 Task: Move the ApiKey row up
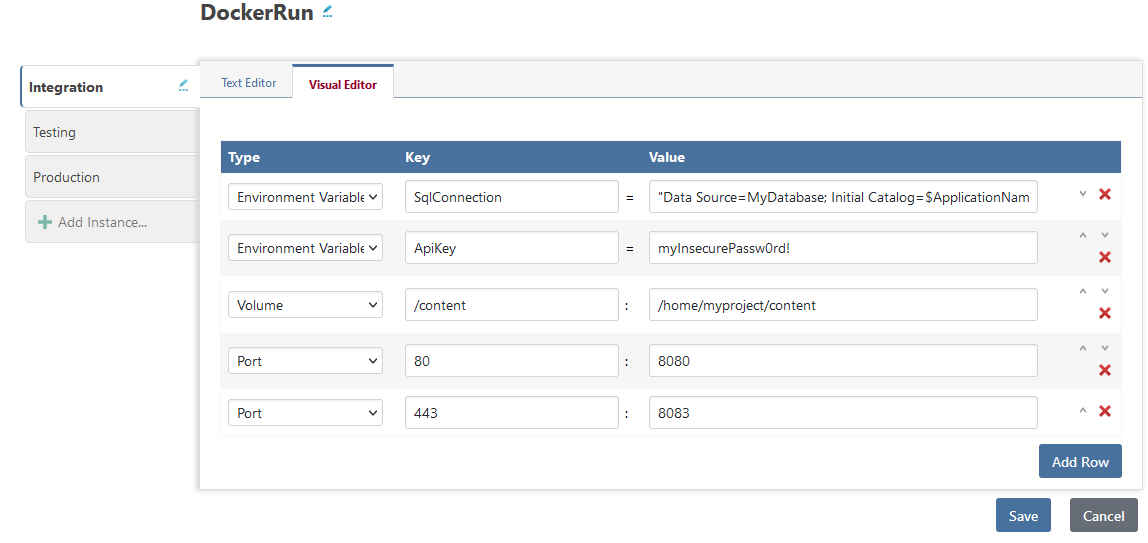[x=1082, y=236]
